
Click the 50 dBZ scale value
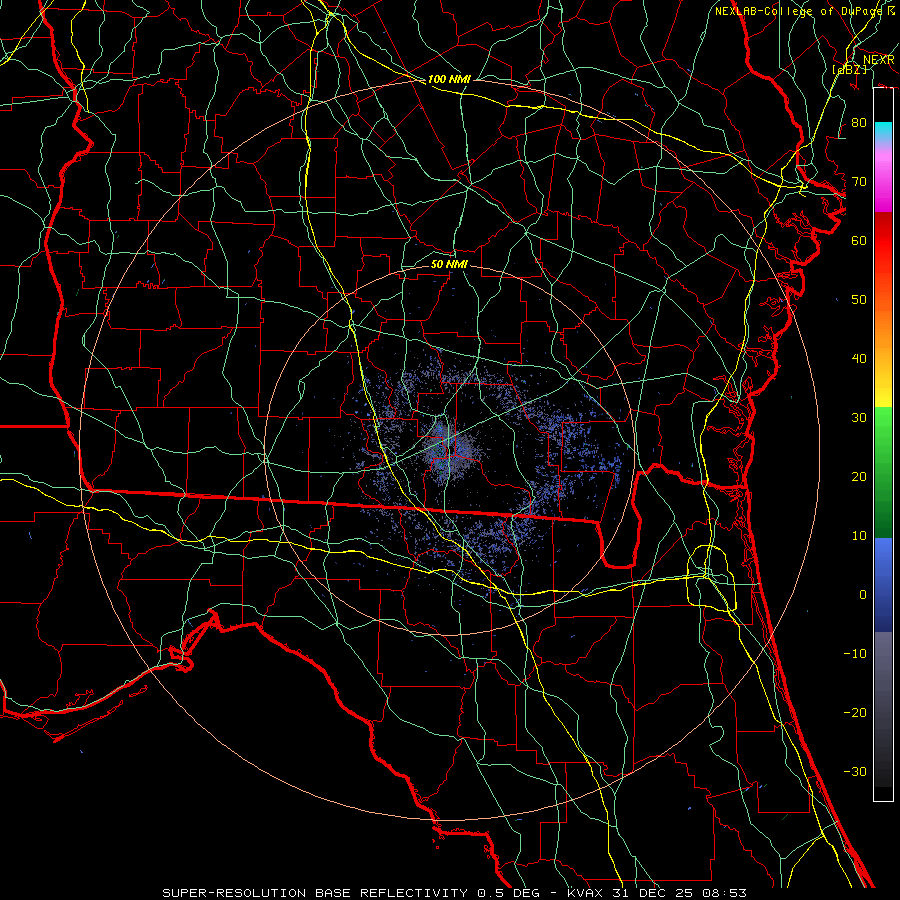click(x=859, y=300)
